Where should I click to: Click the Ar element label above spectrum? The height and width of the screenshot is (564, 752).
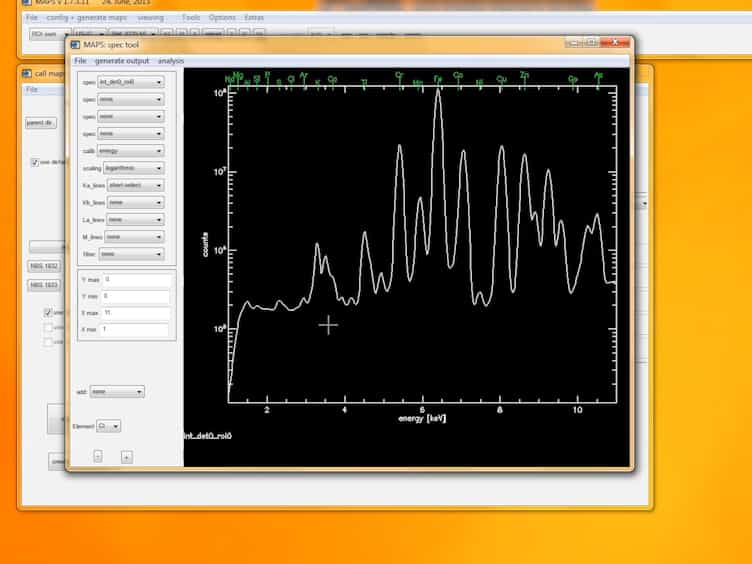[304, 75]
